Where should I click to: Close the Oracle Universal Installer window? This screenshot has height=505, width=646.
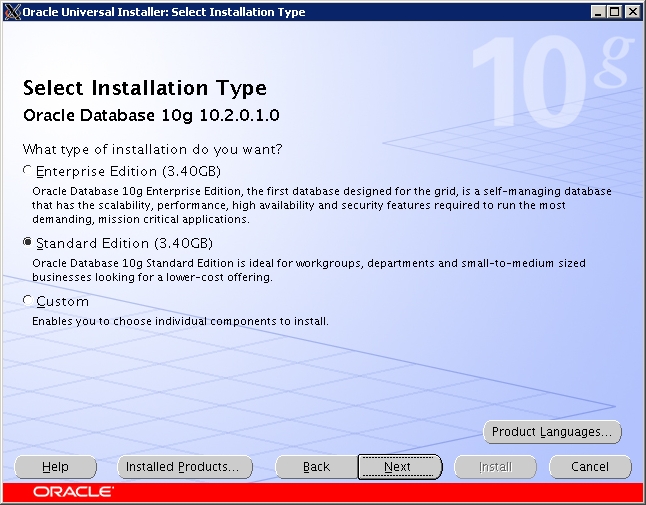632,12
